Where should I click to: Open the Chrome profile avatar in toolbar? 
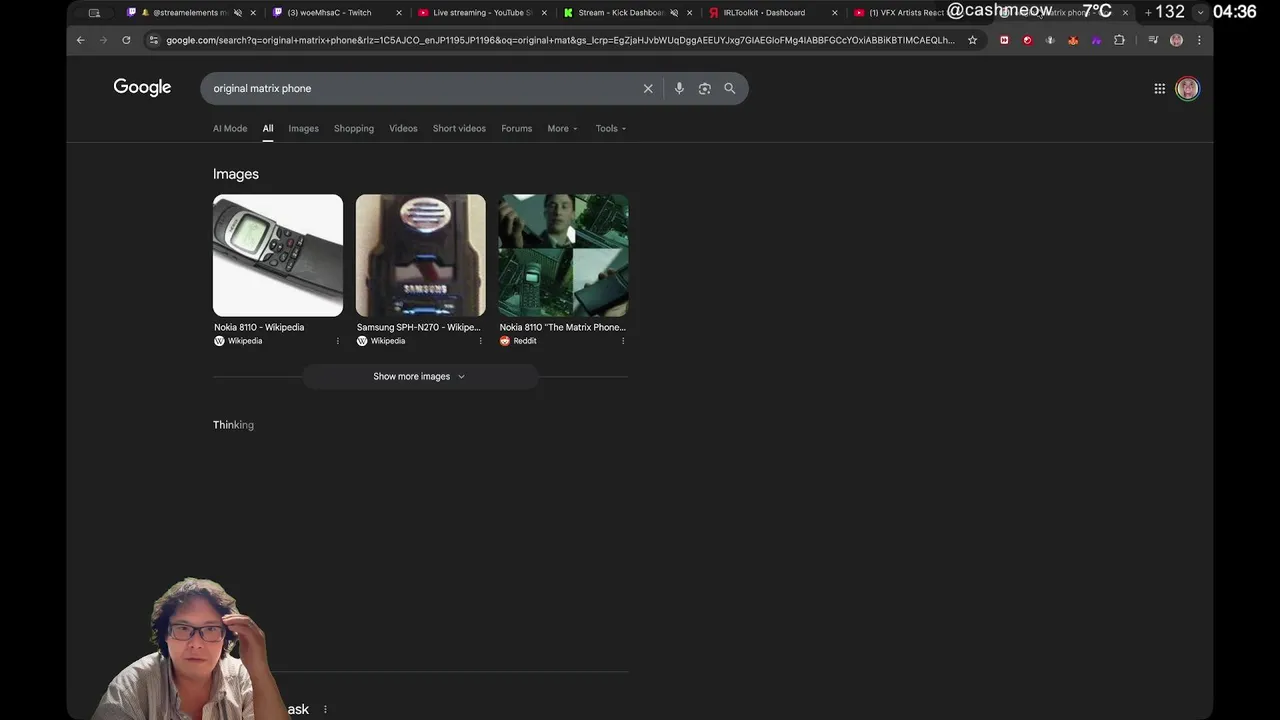coord(1176,40)
